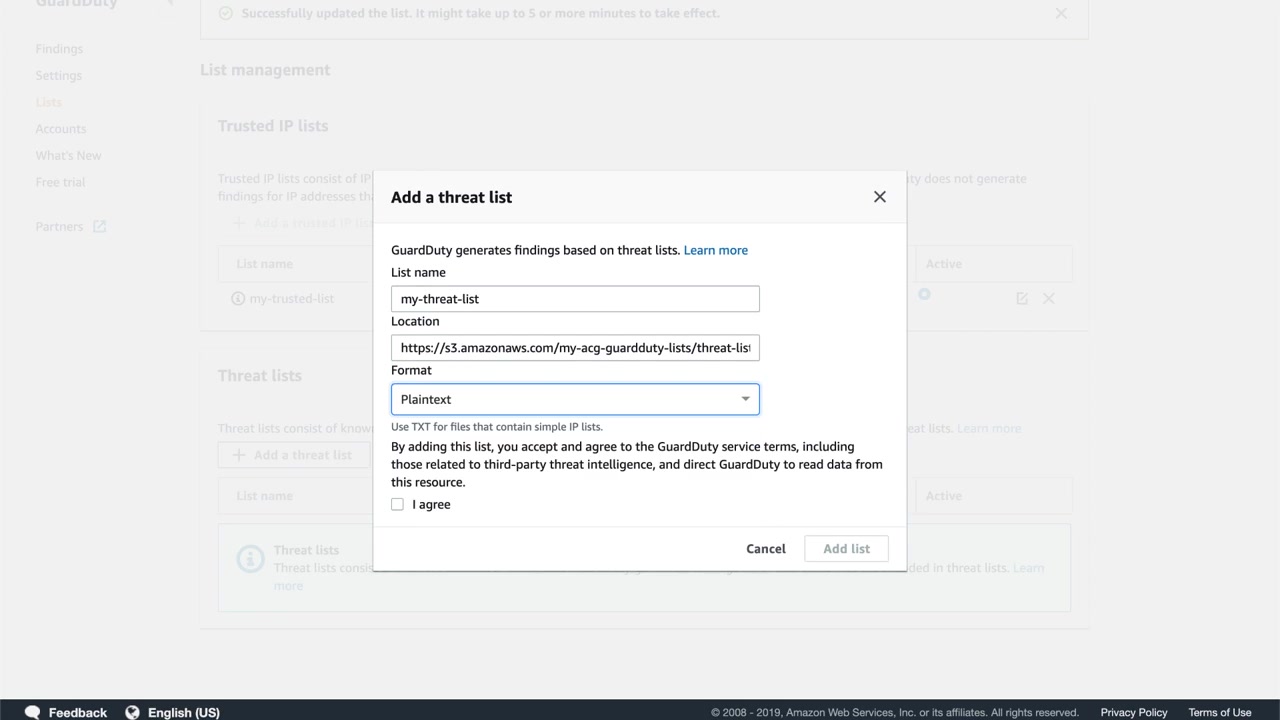Screen dimensions: 1280x720
Task: Open the English (US) language selector
Action: point(183,712)
